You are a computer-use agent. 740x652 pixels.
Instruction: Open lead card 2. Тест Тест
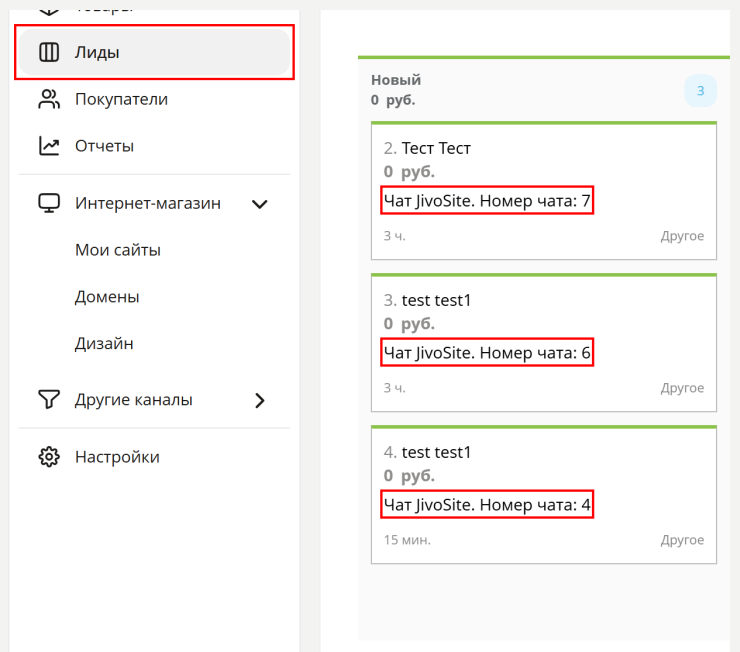[x=544, y=191]
